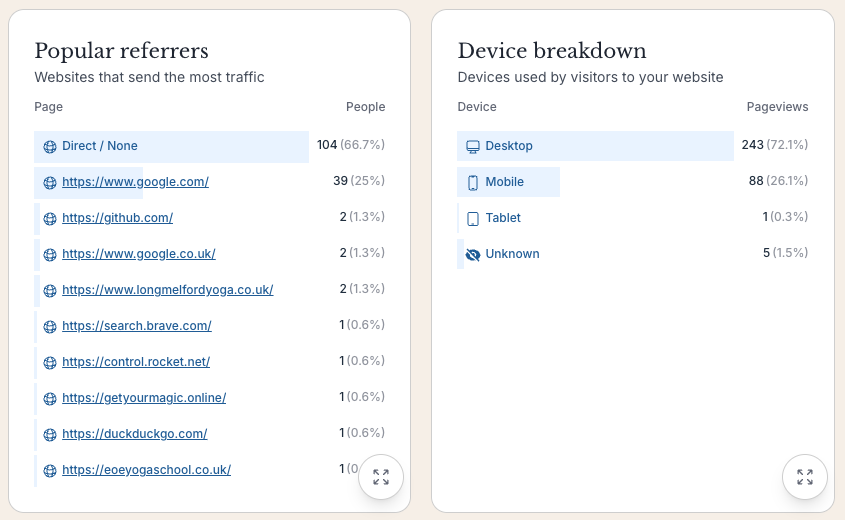Click the Desktop monitor icon

pyautogui.click(x=473, y=146)
